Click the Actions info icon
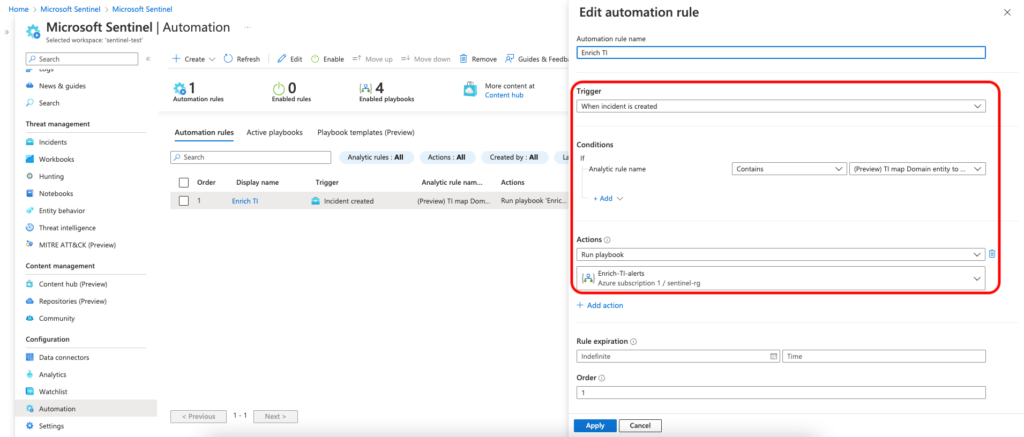1024x437 pixels. tap(607, 240)
